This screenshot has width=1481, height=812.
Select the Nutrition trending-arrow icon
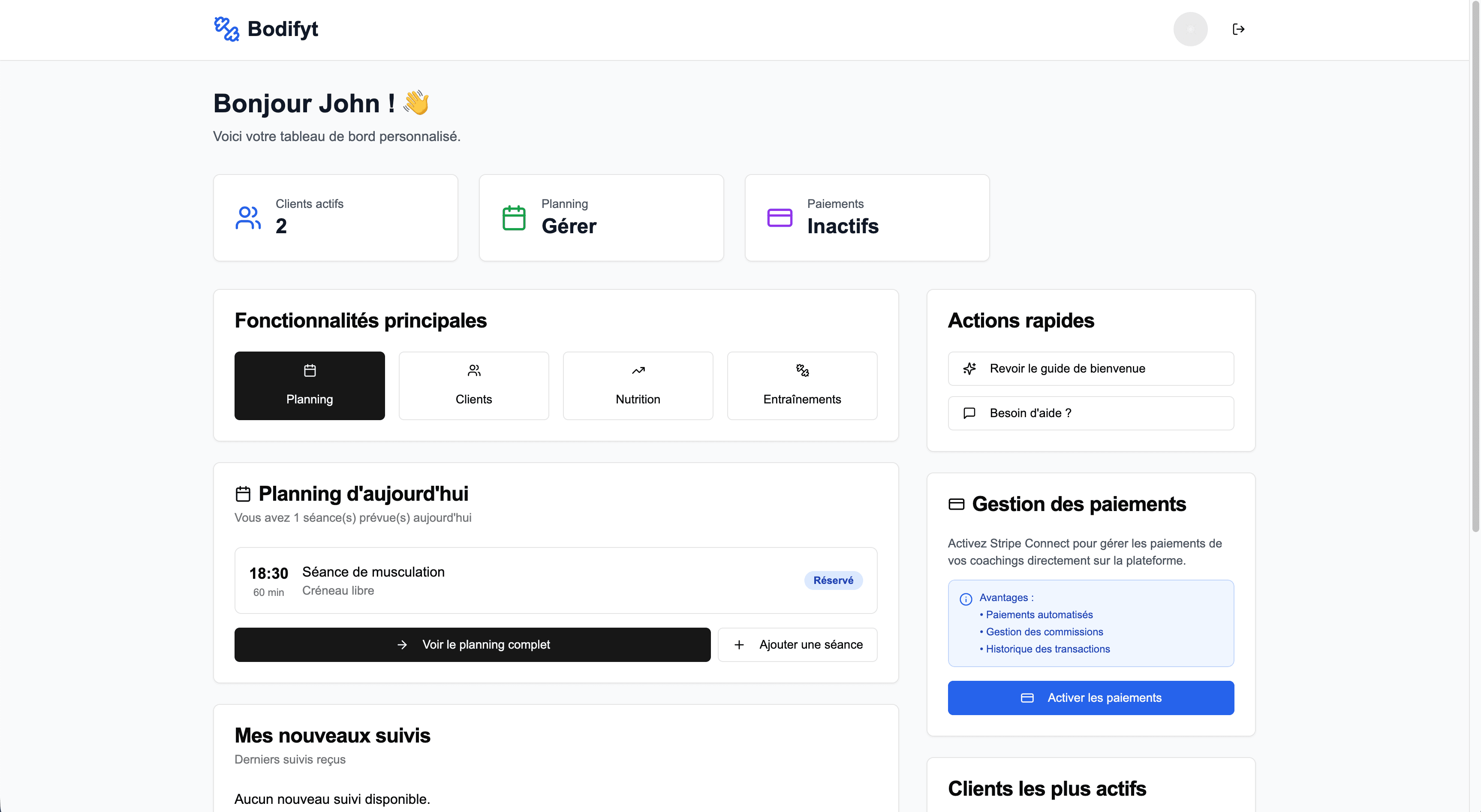638,371
